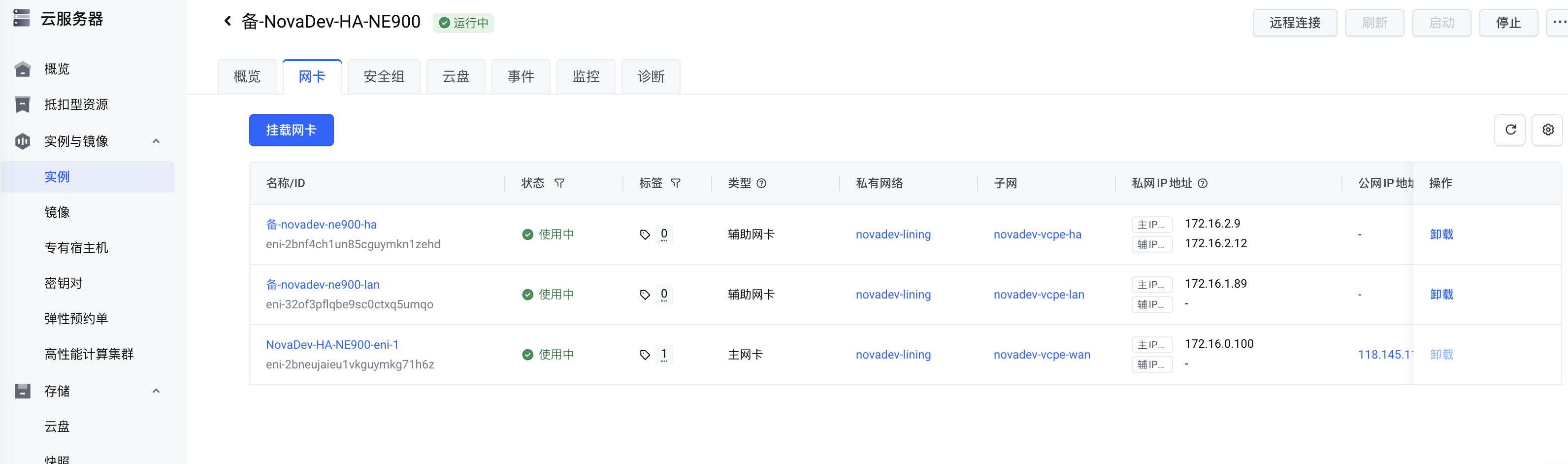Click the help icon beside 私网 IP 地址

point(1203,183)
